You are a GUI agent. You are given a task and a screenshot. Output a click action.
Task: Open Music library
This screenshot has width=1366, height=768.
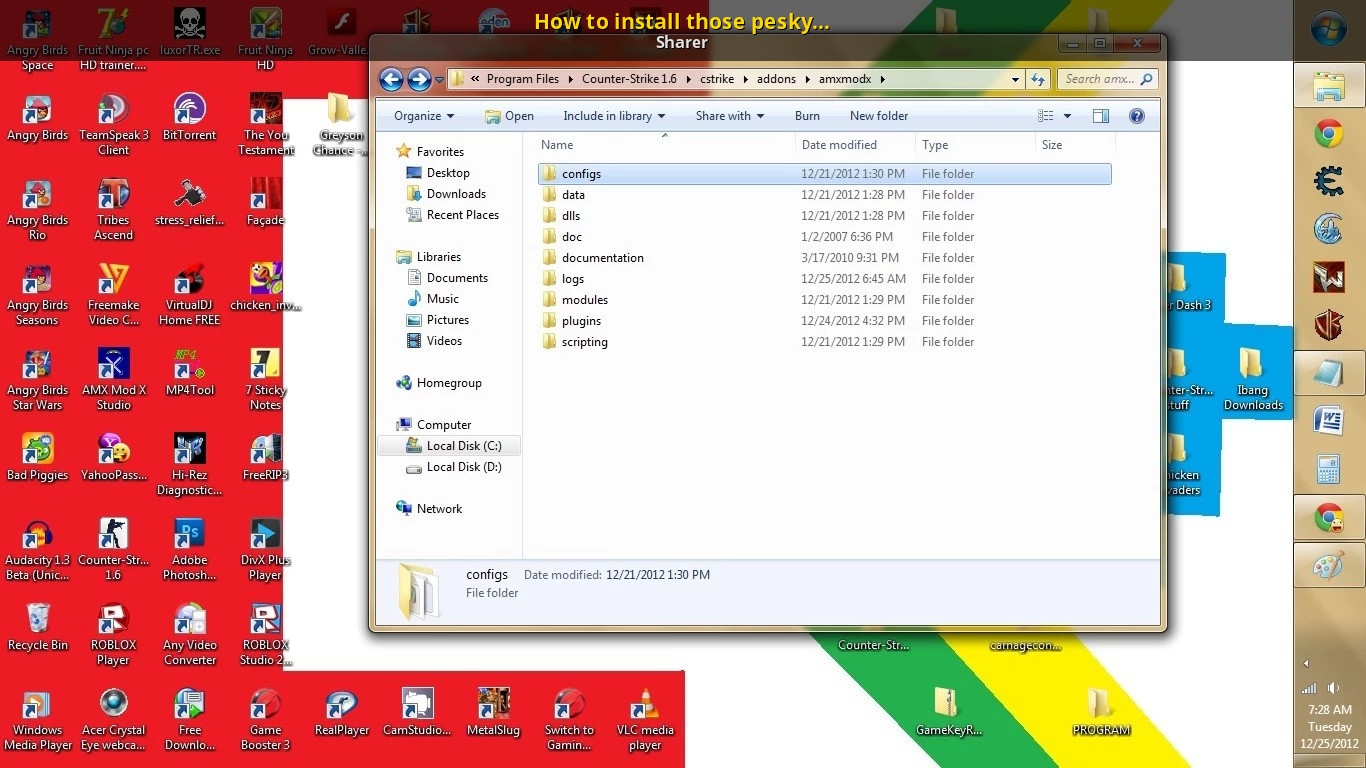pyautogui.click(x=443, y=299)
